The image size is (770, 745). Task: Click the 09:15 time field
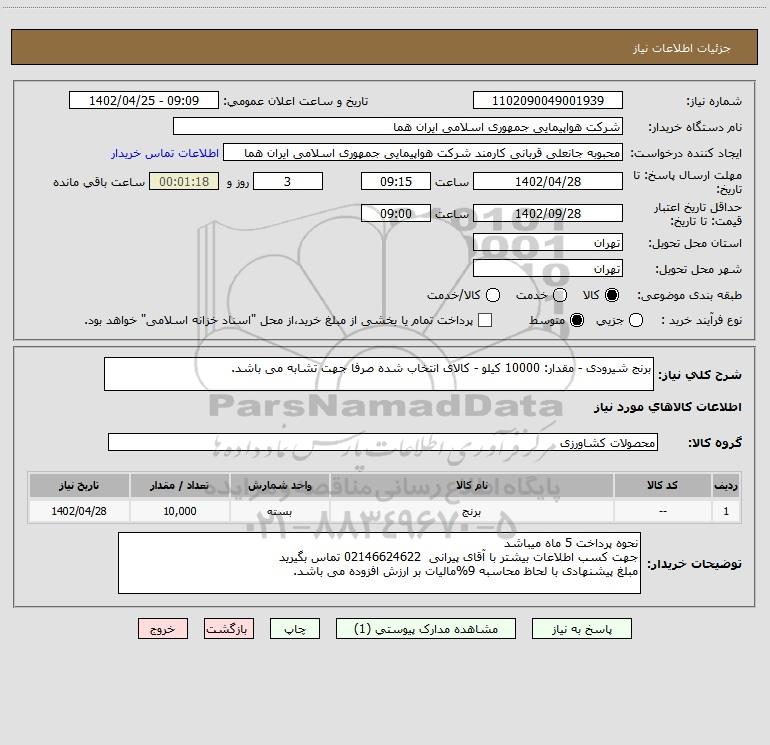[396, 182]
